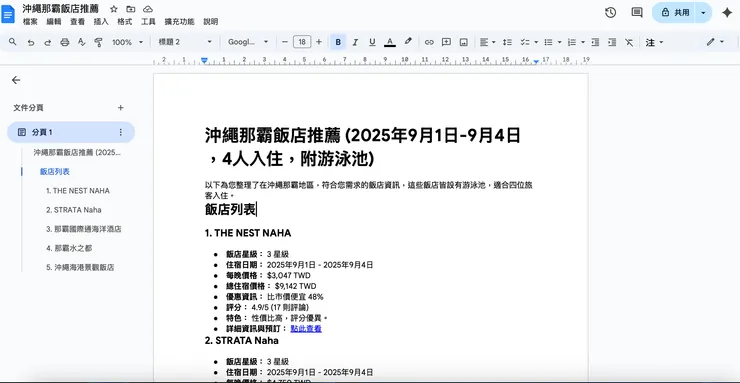Screen dimensions: 740x383
Task: Jump to 2. STRATA Naha outline
Action: [x=74, y=210]
